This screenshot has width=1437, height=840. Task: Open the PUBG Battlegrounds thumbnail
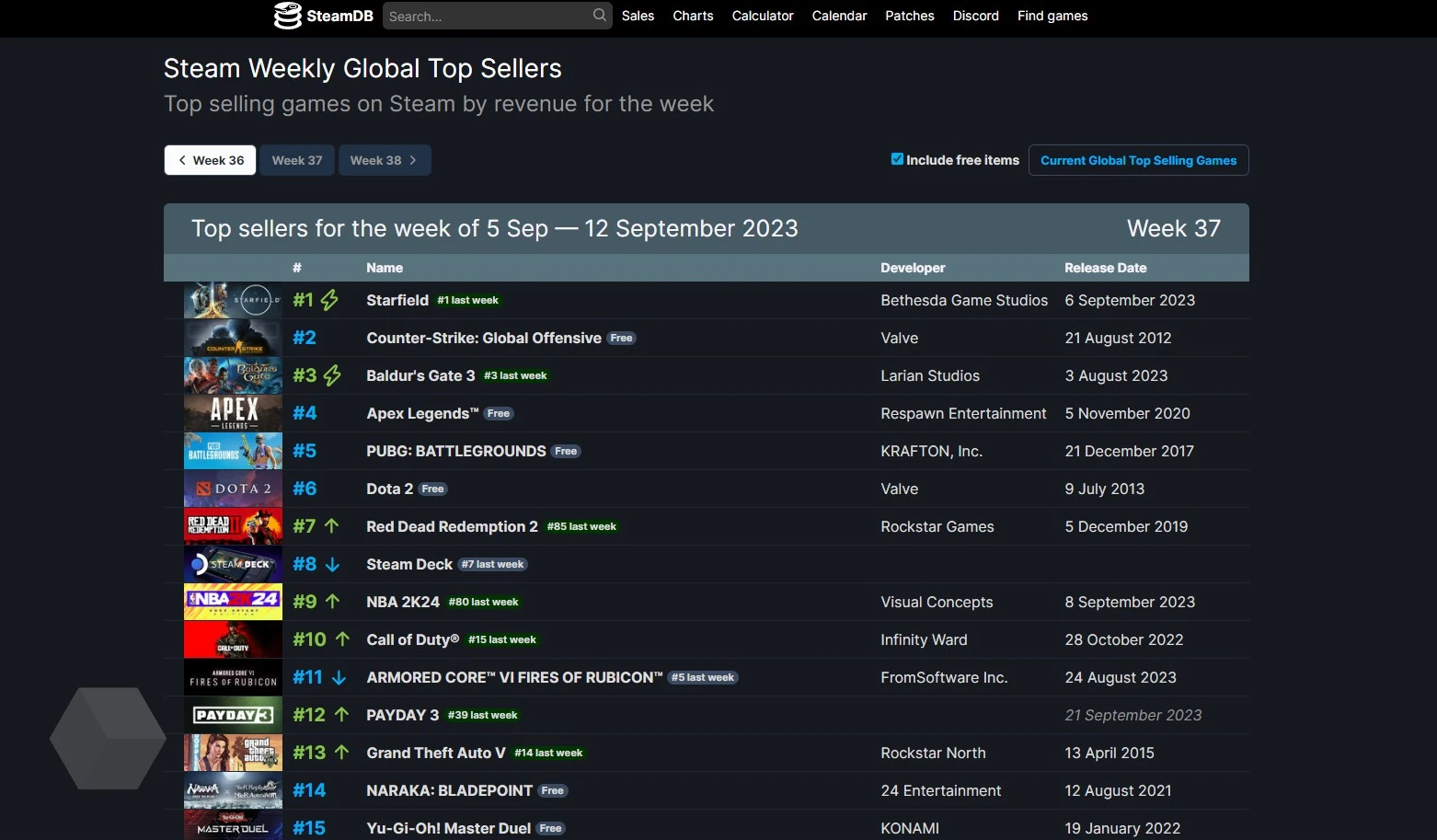coord(233,451)
